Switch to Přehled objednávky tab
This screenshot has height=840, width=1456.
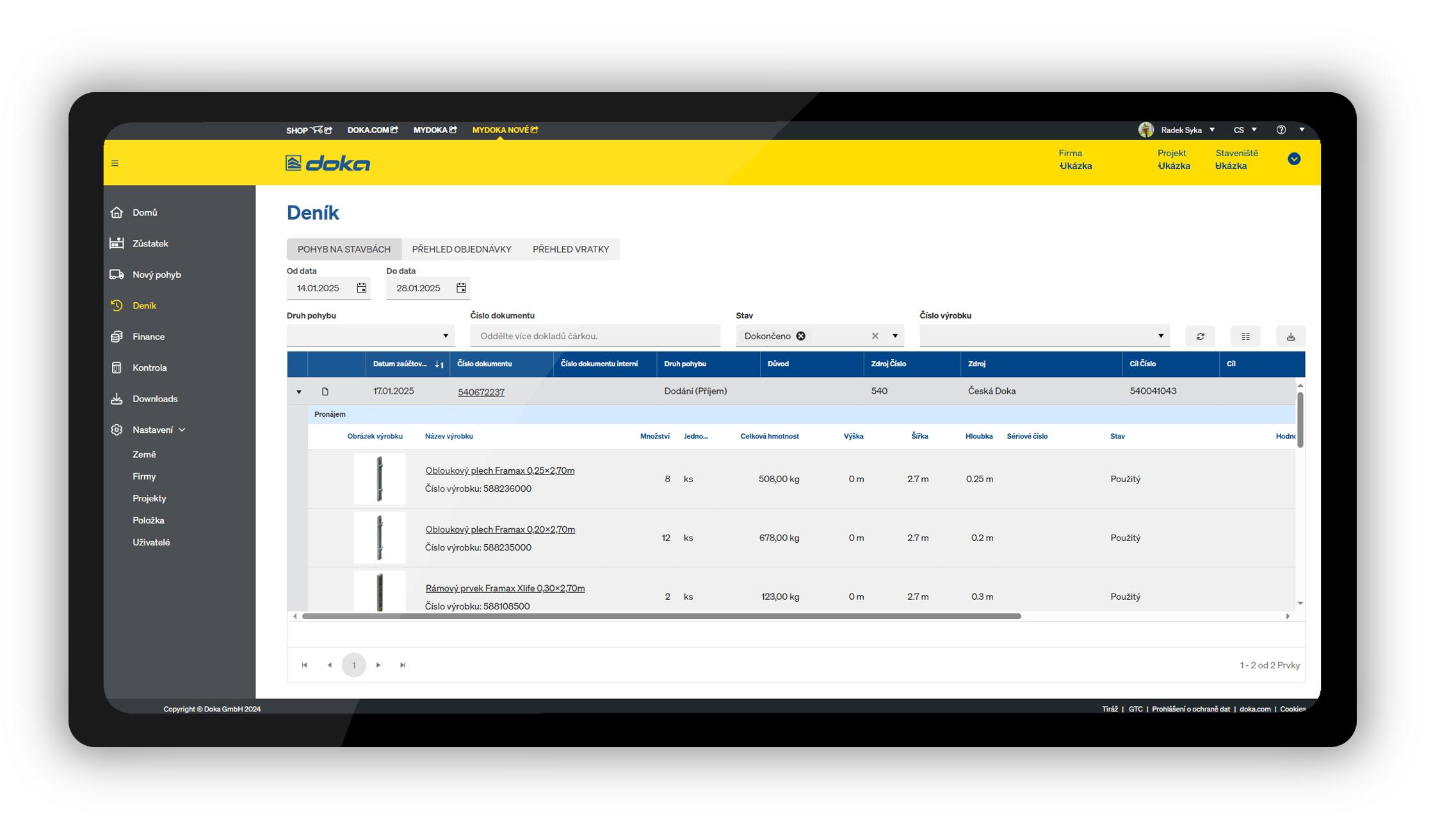coord(462,249)
